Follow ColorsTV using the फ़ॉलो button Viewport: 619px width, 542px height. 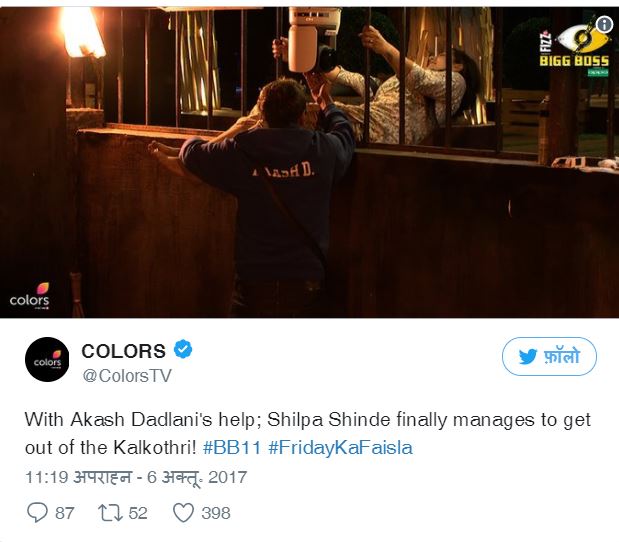click(x=549, y=356)
